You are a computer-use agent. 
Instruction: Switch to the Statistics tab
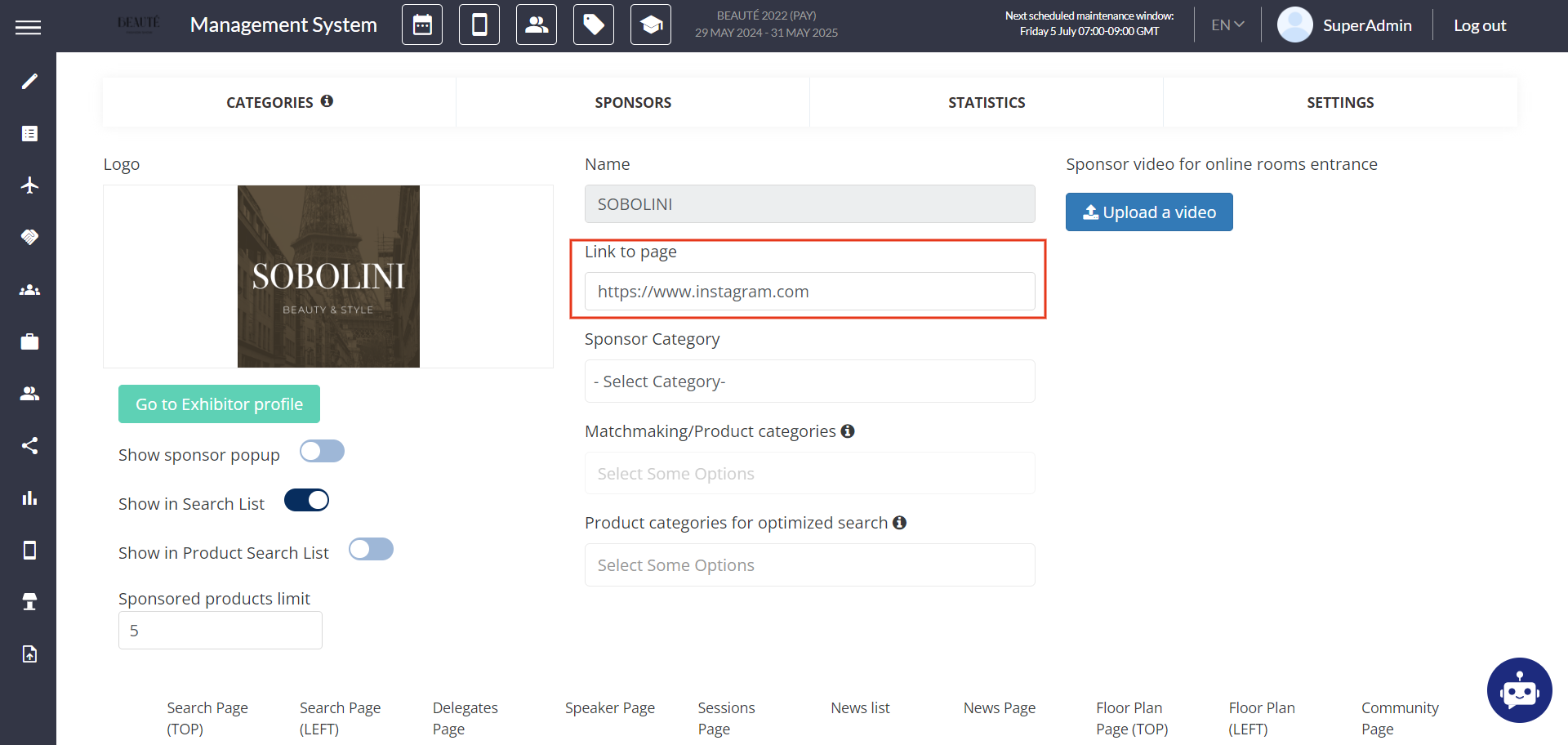click(987, 102)
